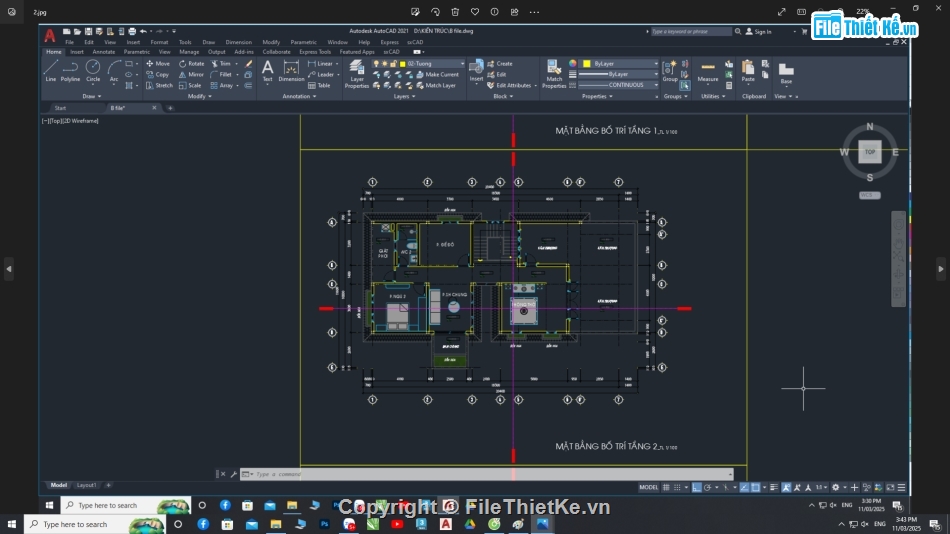Toggle snap mode in status bar

[x=677, y=487]
